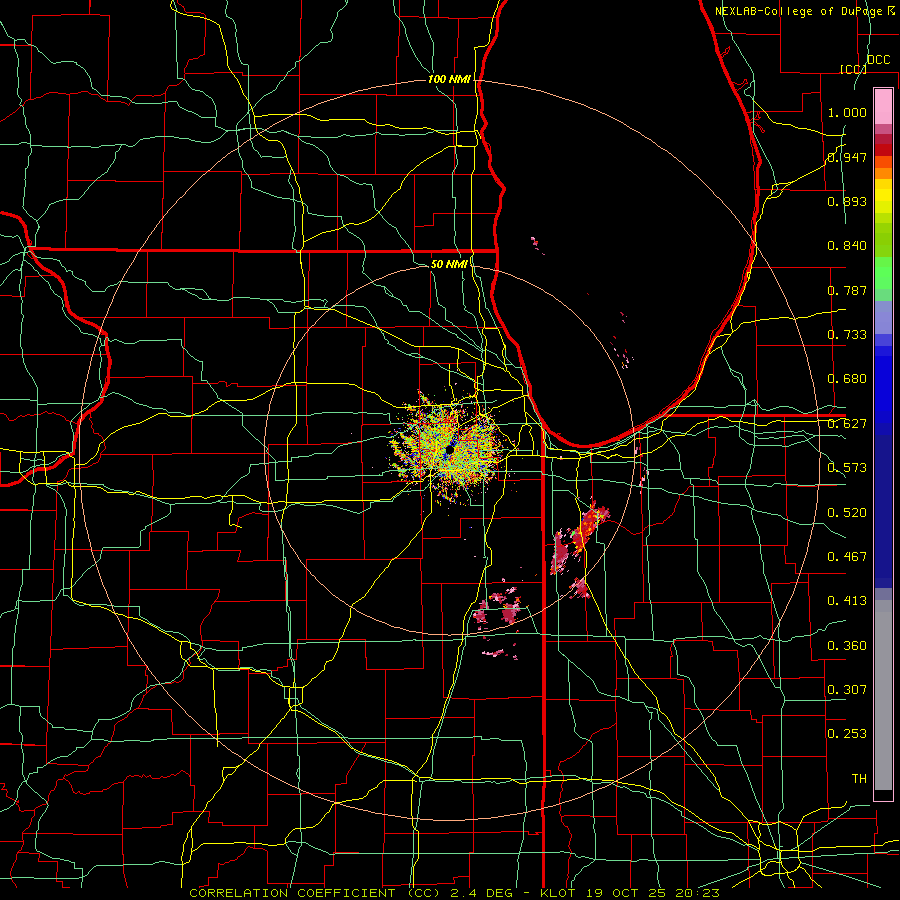This screenshot has height=900, width=900.
Task: Click the 0.307 scale value
Action: 847,690
